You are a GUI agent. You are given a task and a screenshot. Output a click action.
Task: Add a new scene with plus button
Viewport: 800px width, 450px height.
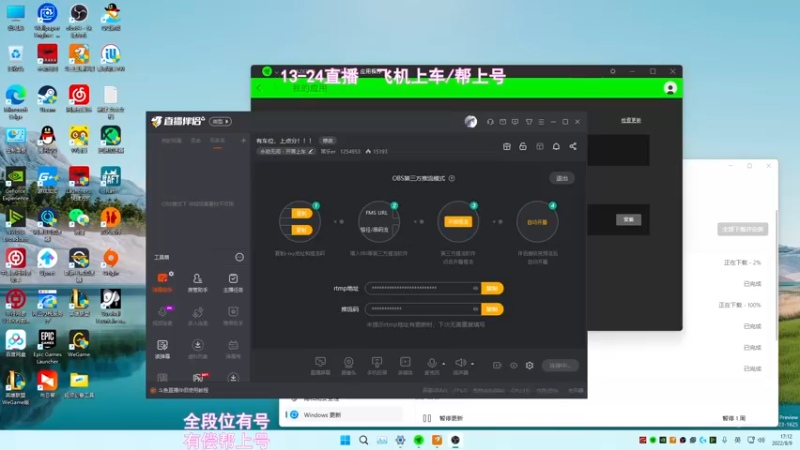(243, 140)
